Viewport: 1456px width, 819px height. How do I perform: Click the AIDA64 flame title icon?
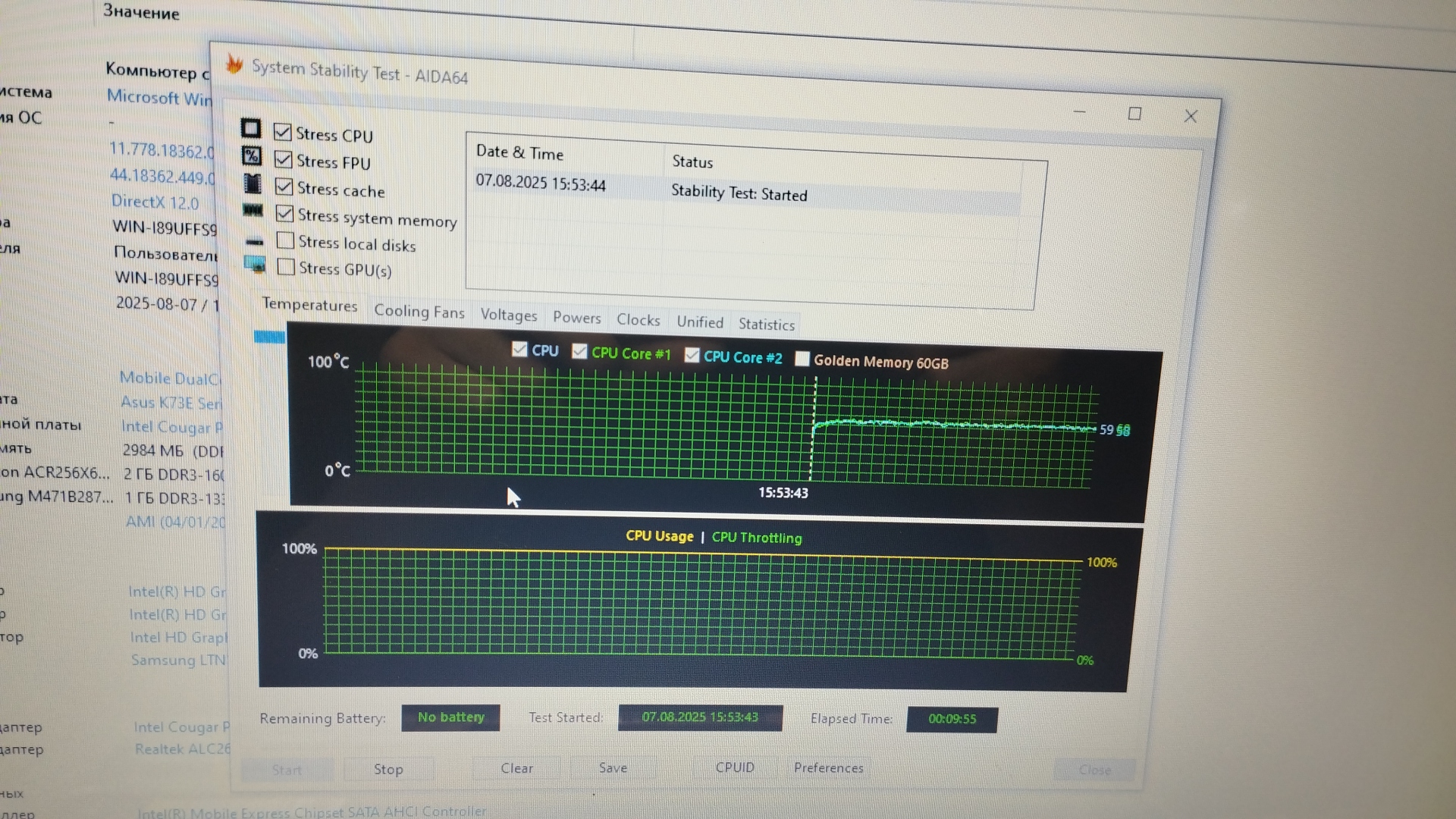(234, 65)
